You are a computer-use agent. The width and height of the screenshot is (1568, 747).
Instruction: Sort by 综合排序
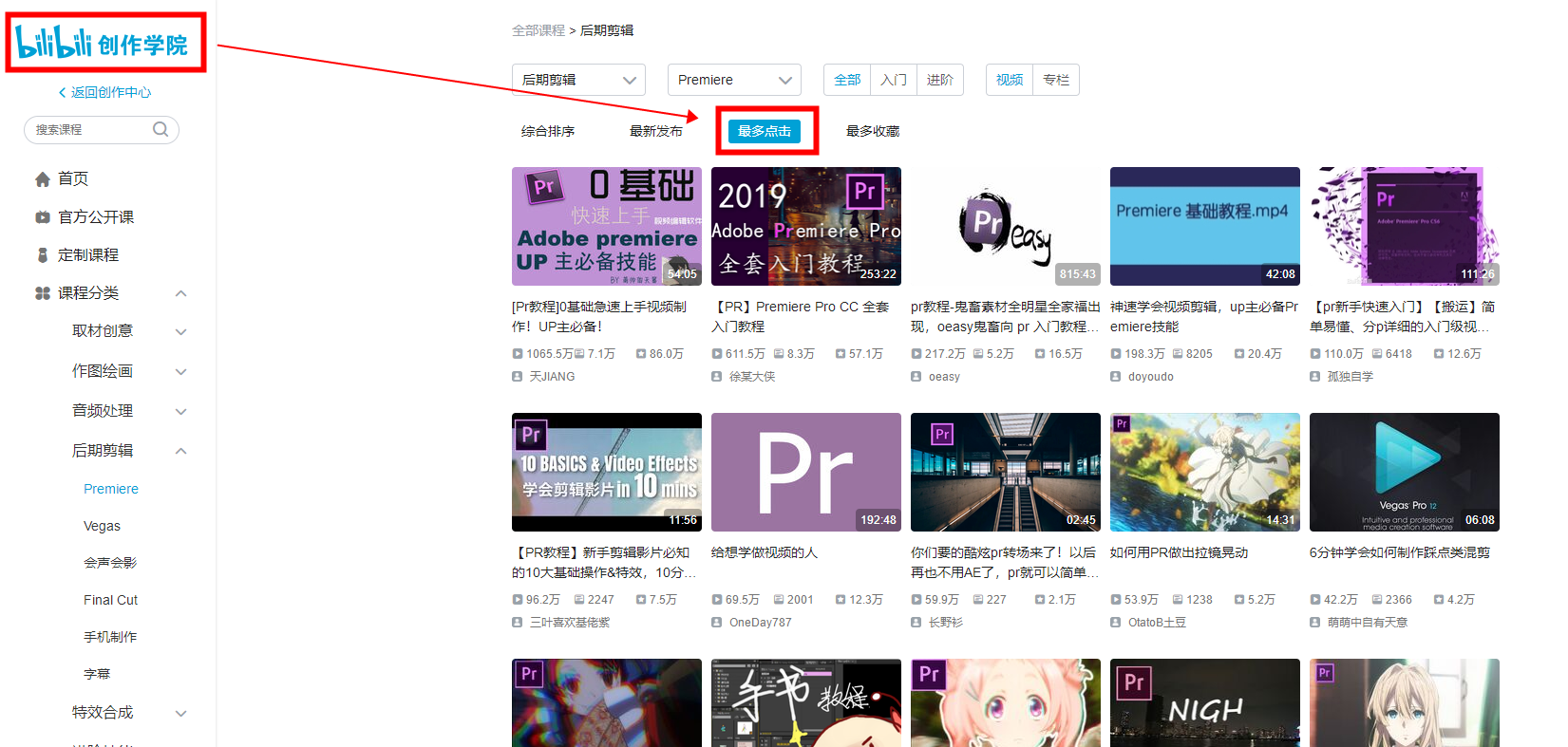click(x=548, y=131)
